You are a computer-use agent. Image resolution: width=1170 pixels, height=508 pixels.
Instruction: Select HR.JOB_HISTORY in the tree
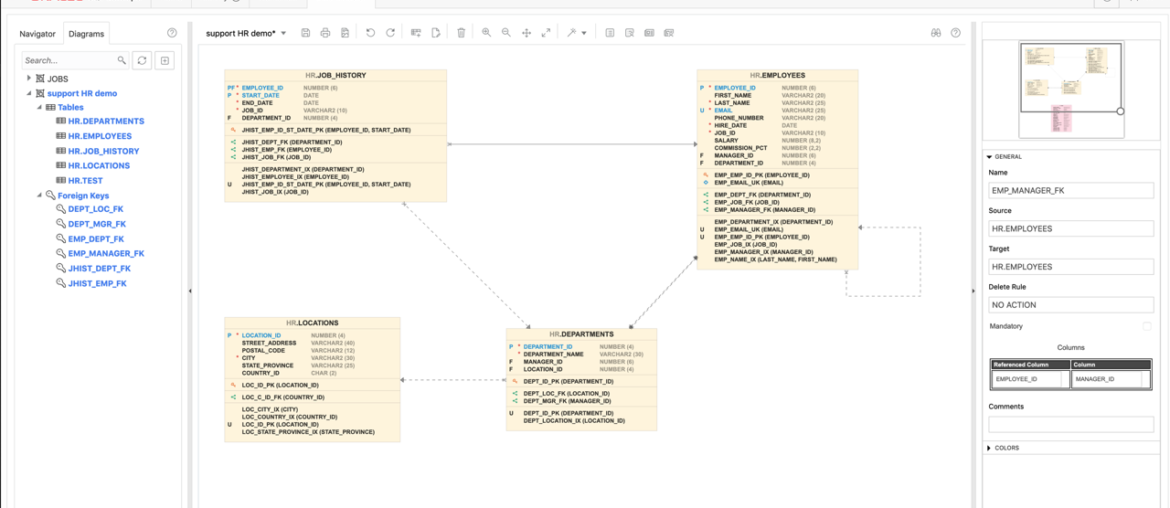click(x=104, y=151)
